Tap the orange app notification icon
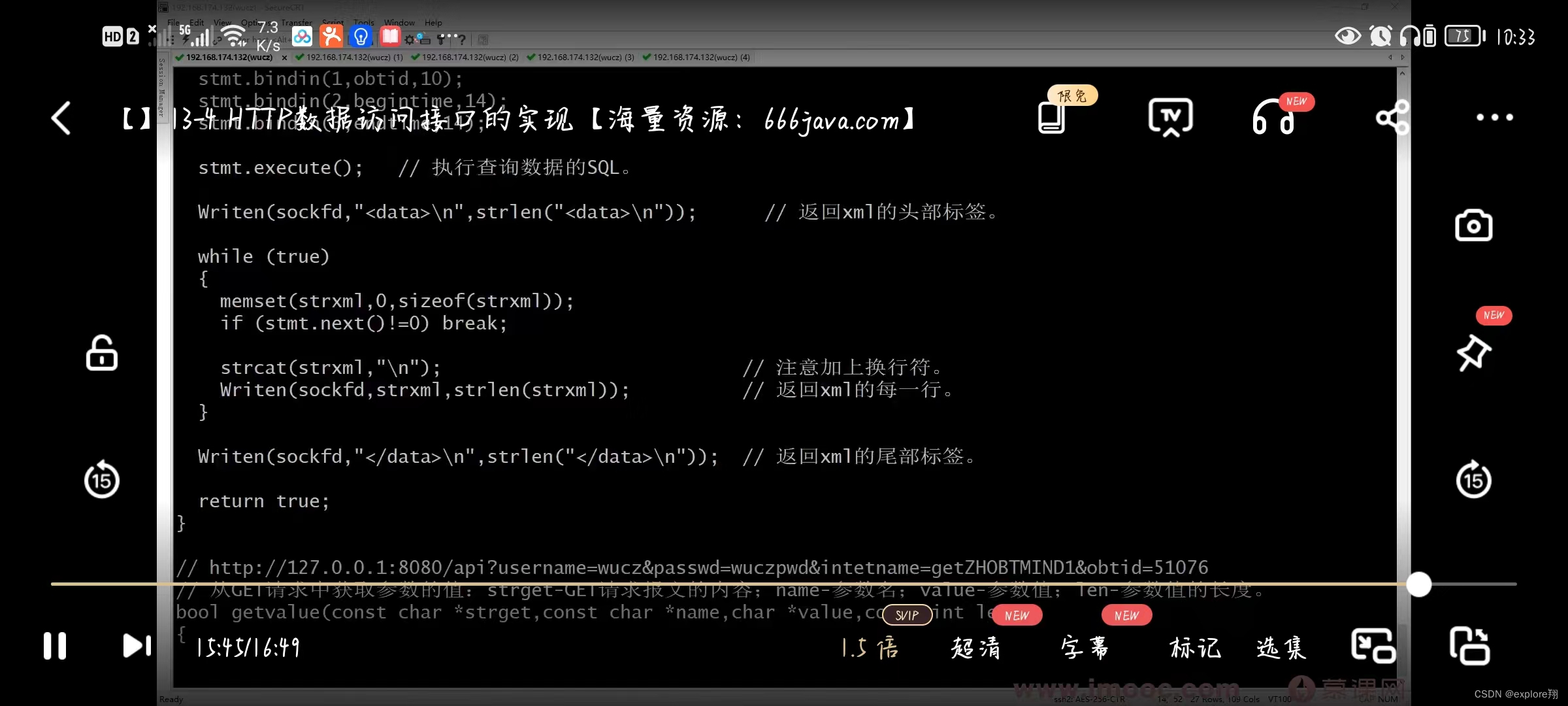 pyautogui.click(x=331, y=36)
